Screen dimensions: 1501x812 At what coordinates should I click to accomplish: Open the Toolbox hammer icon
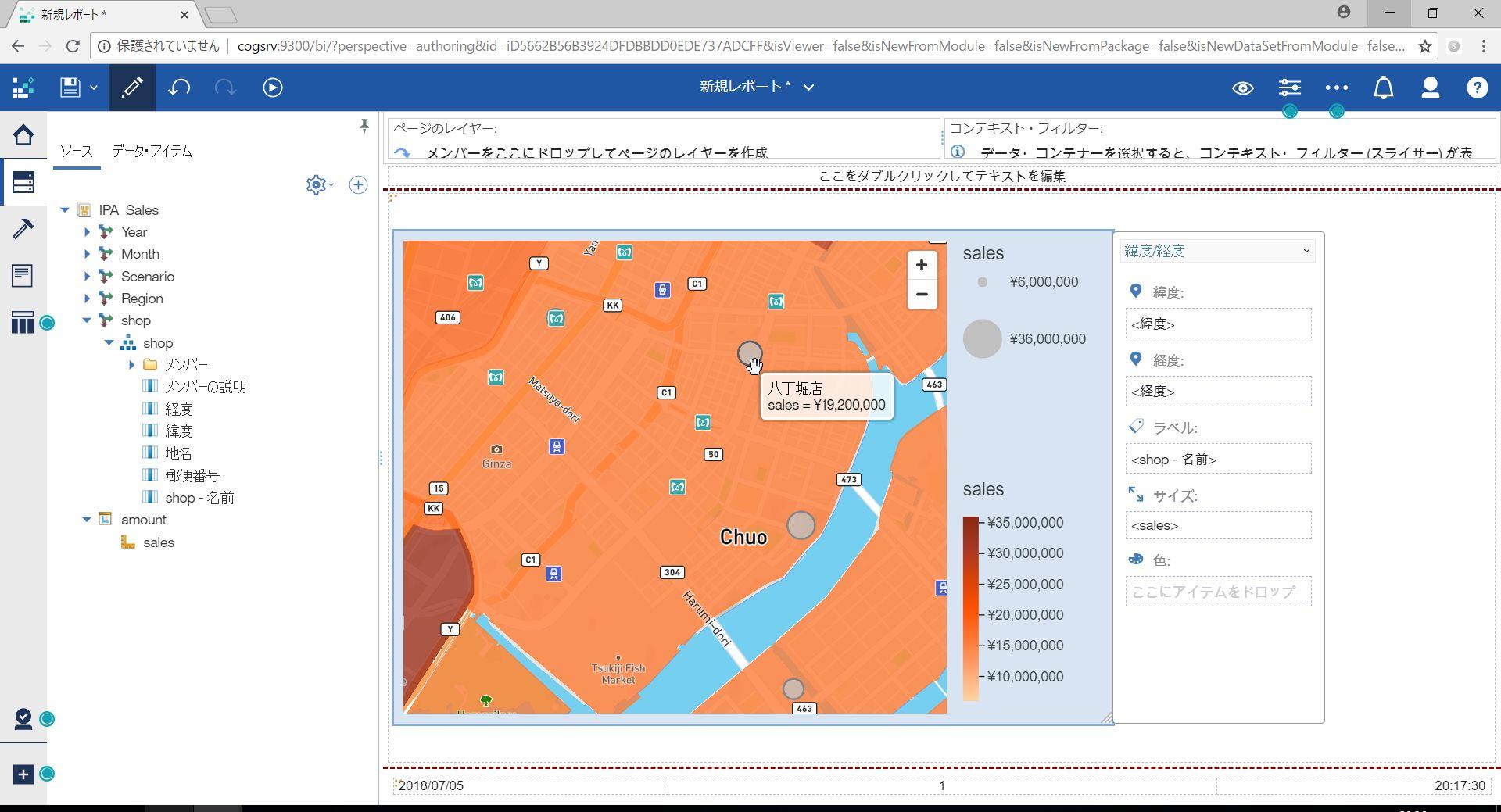point(23,228)
